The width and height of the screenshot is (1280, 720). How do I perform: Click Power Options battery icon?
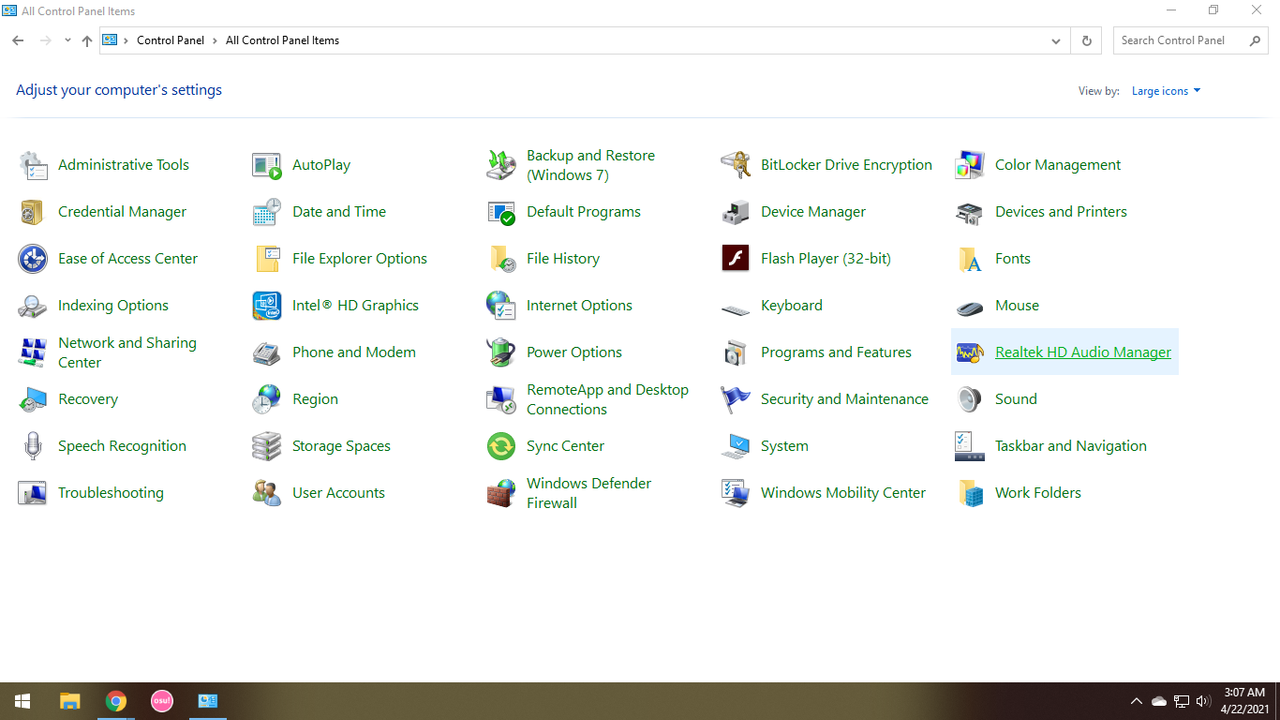501,353
